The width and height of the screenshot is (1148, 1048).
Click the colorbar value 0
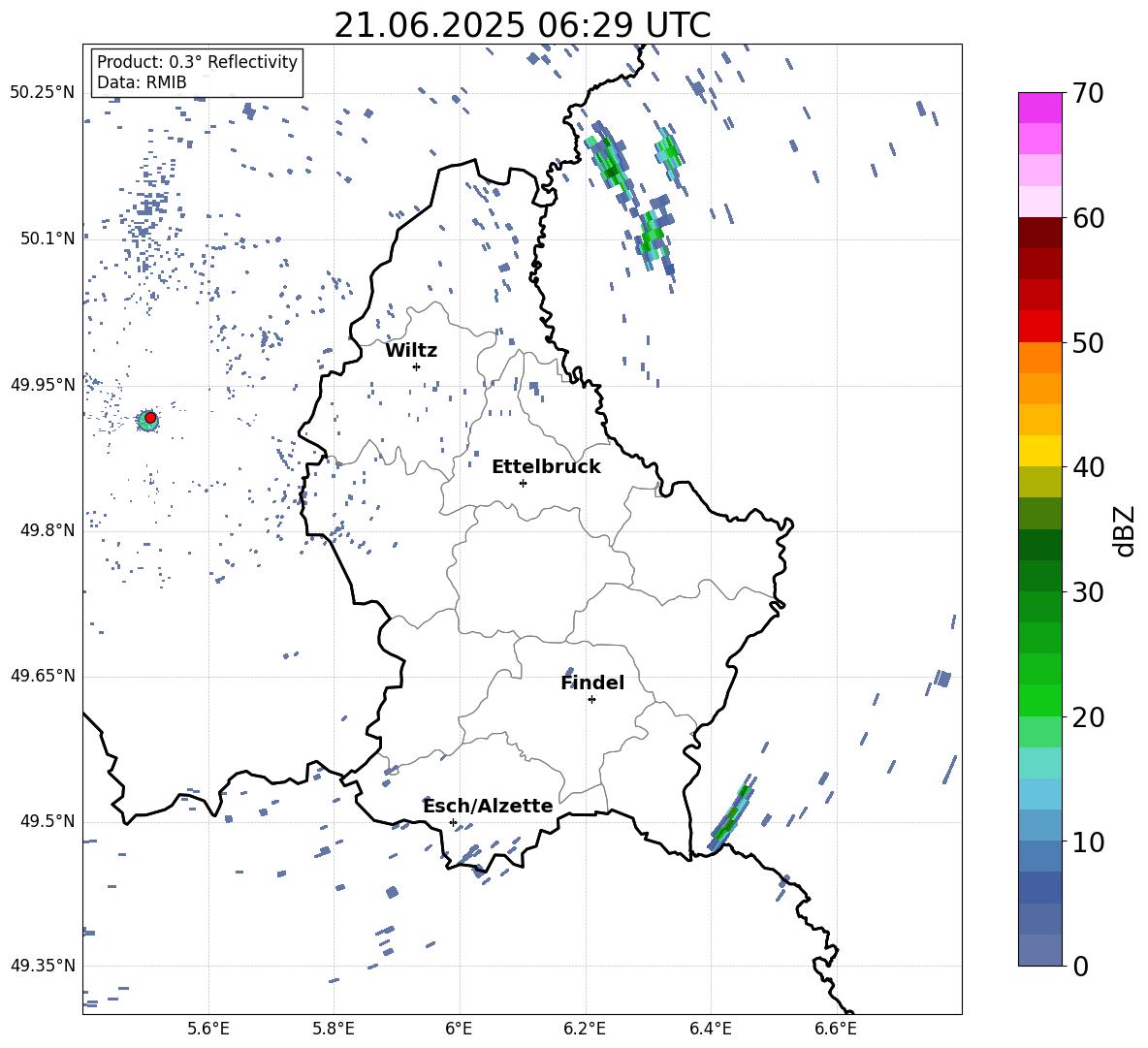click(1080, 966)
